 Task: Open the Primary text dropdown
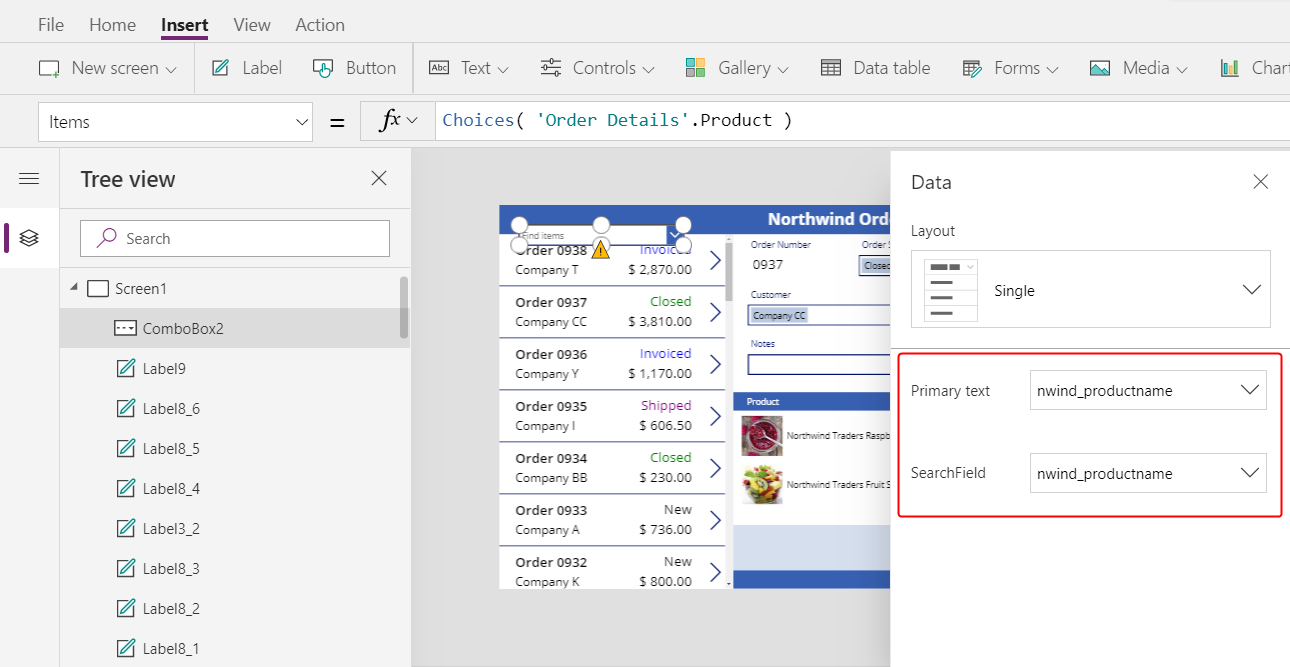1148,391
